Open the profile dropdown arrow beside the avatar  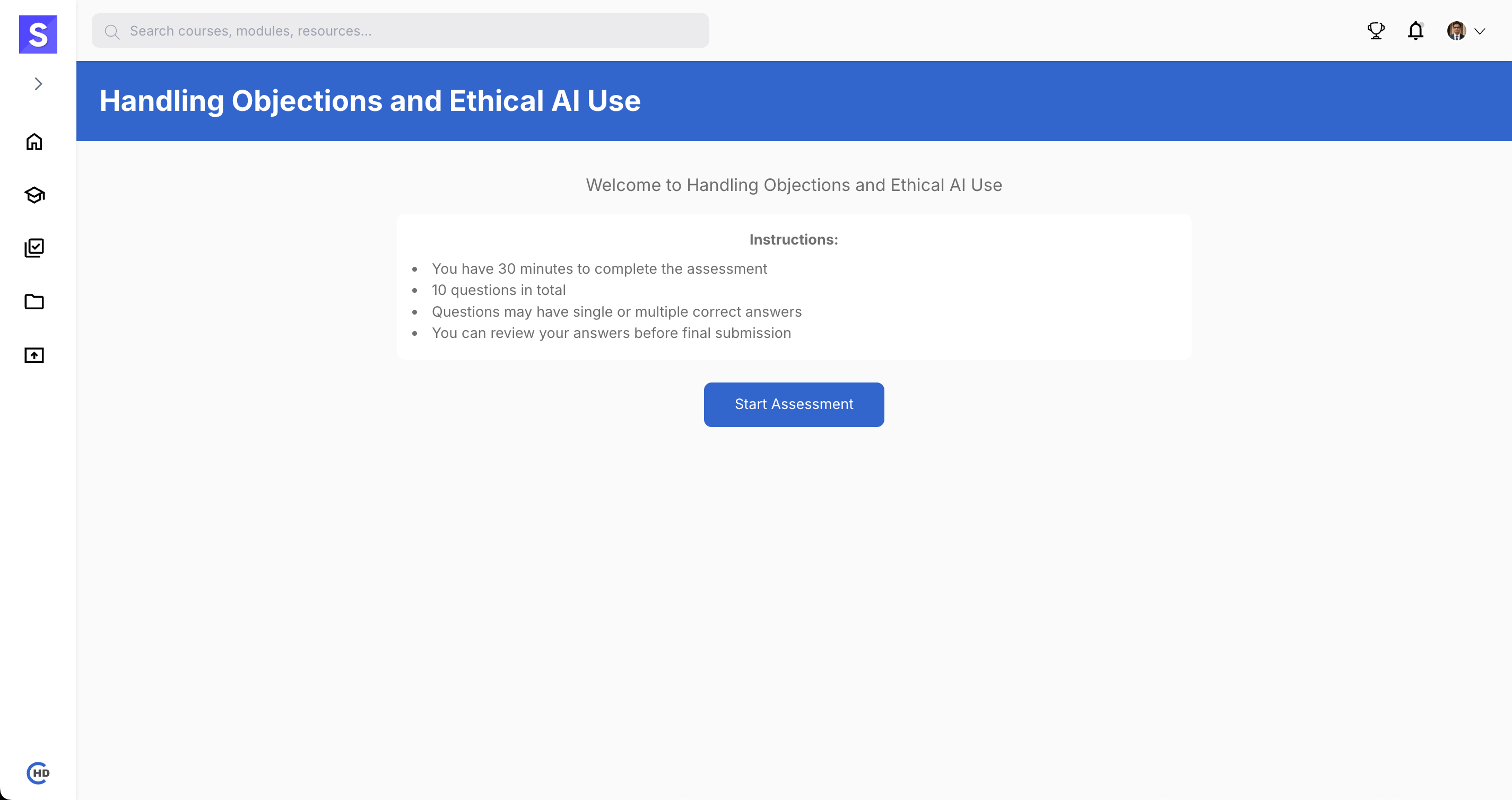point(1480,32)
